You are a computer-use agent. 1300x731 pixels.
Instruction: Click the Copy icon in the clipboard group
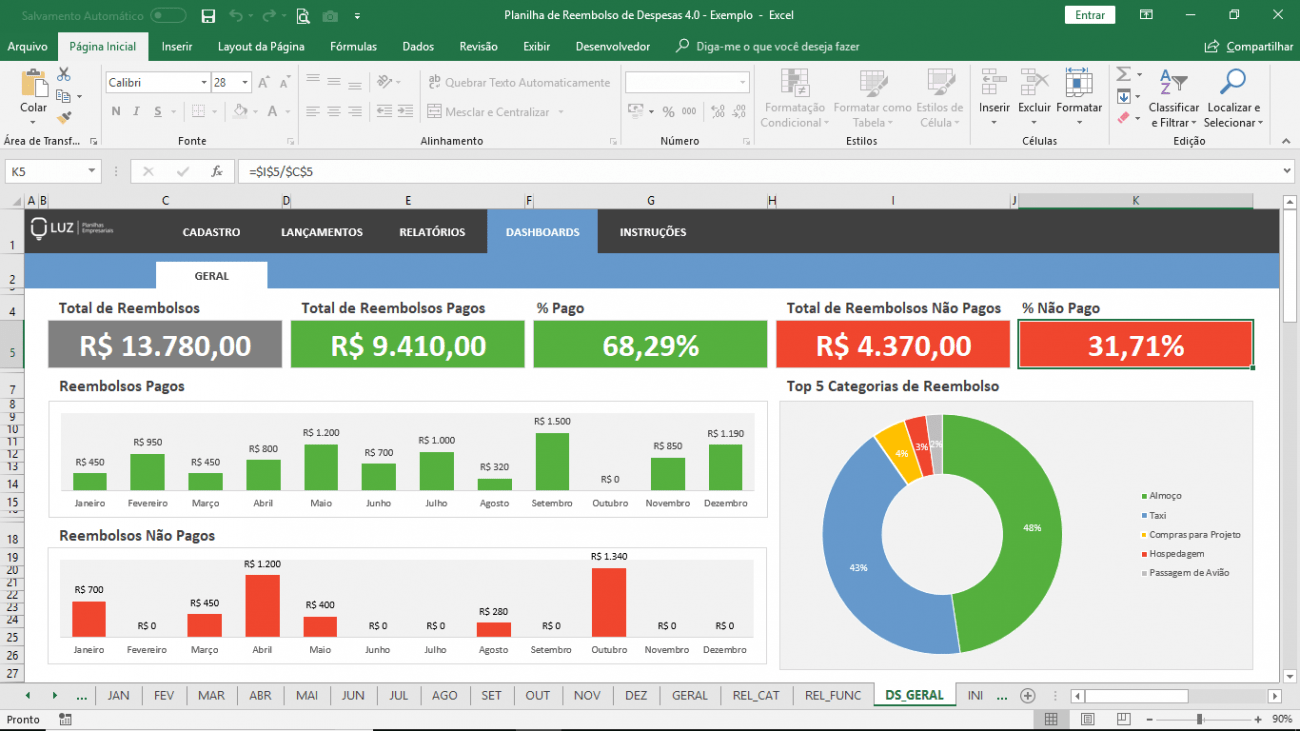[x=64, y=96]
